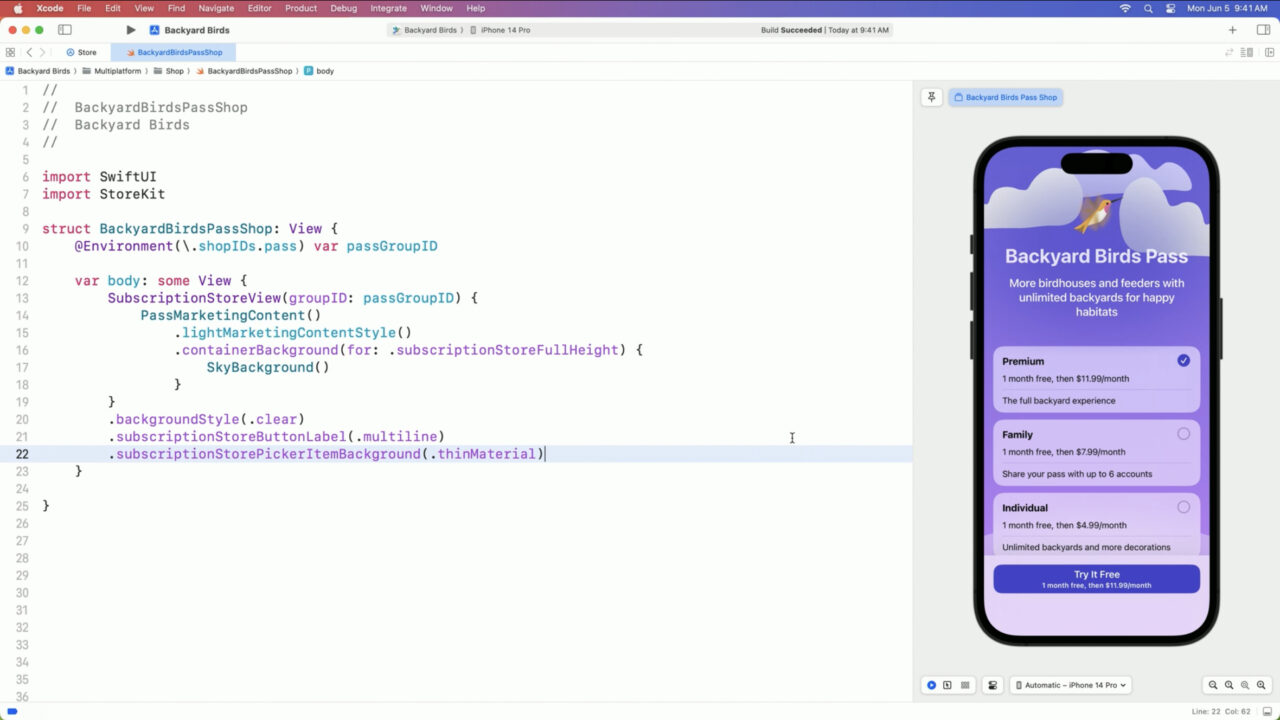
Task: Open device settings in preview canvas
Action: [x=993, y=685]
